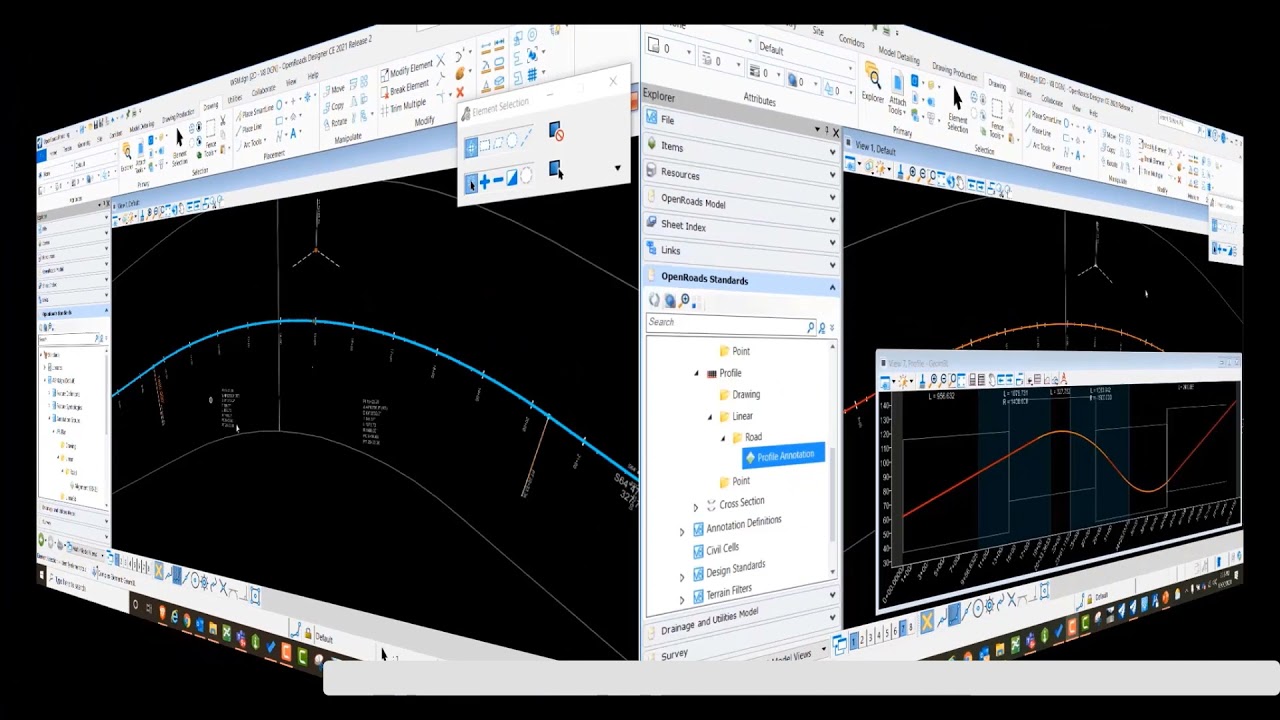Open Help menu in left window ribbon
The height and width of the screenshot is (720, 1280).
click(x=313, y=75)
